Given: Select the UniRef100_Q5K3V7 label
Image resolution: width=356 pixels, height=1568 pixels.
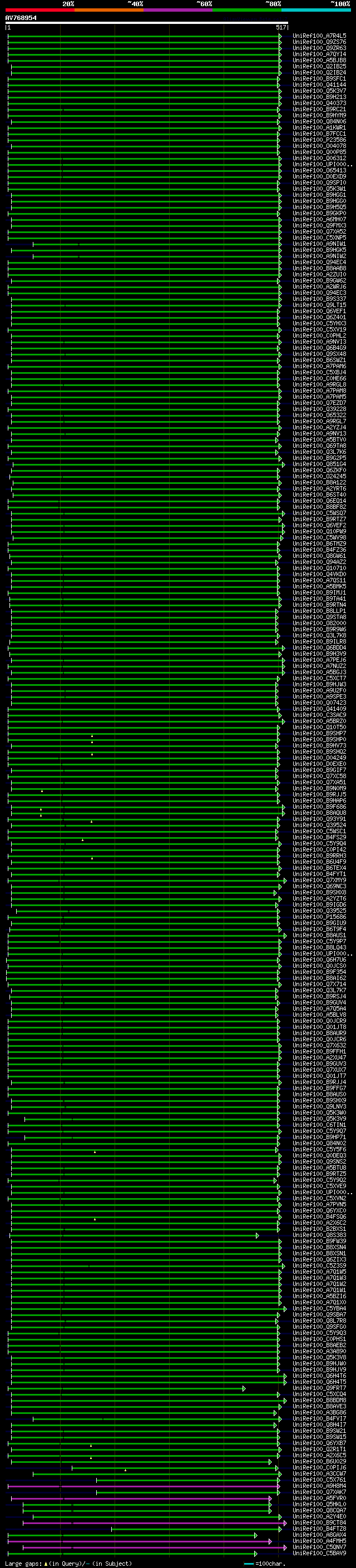Looking at the screenshot, I should click(319, 91).
